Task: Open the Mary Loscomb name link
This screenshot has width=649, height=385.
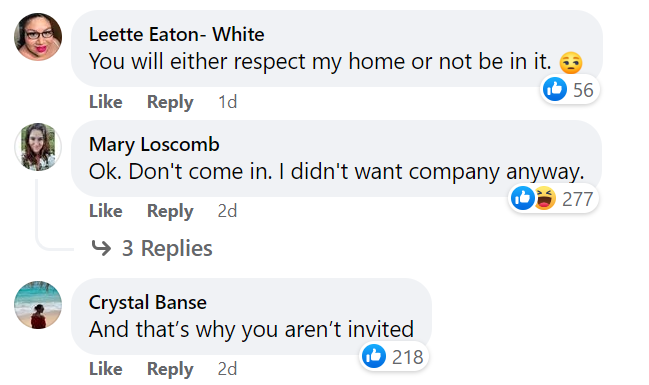Action: point(154,144)
